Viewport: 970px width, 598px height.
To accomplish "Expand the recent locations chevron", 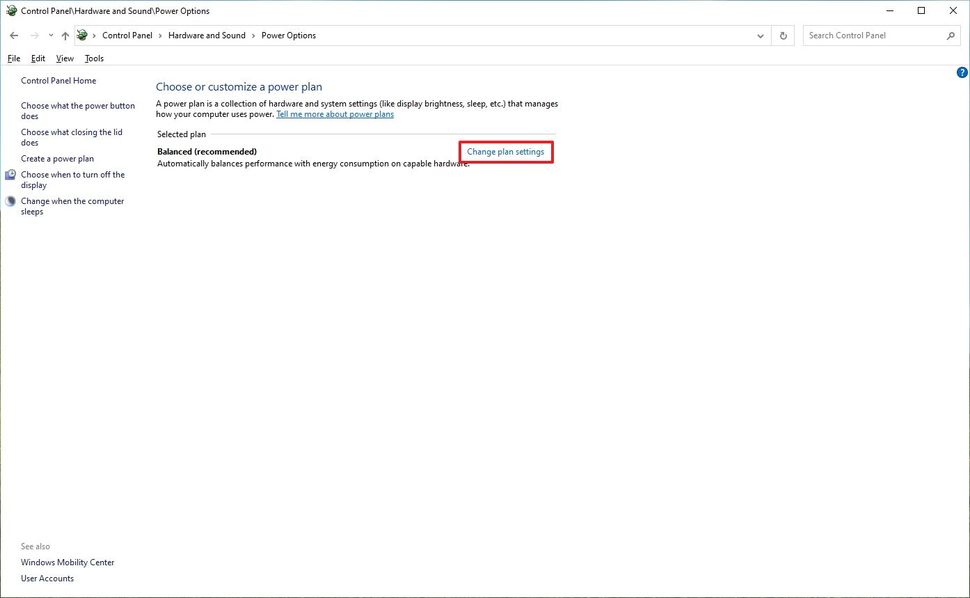I will (x=50, y=35).
